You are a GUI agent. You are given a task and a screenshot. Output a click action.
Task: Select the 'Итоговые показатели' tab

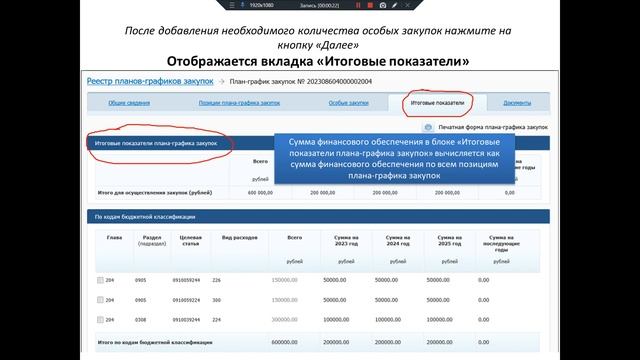coord(437,103)
